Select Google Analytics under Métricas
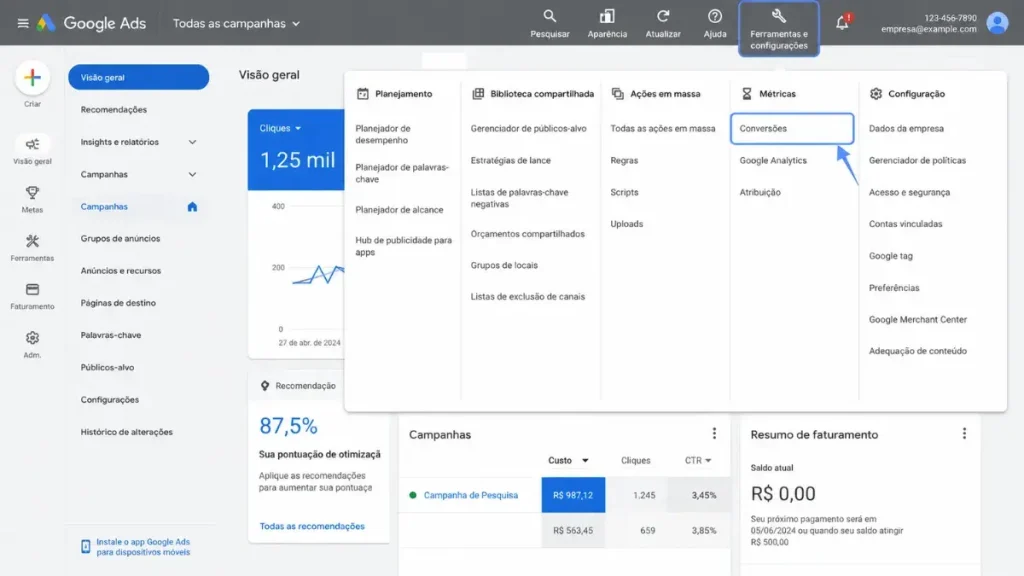 click(x=773, y=161)
